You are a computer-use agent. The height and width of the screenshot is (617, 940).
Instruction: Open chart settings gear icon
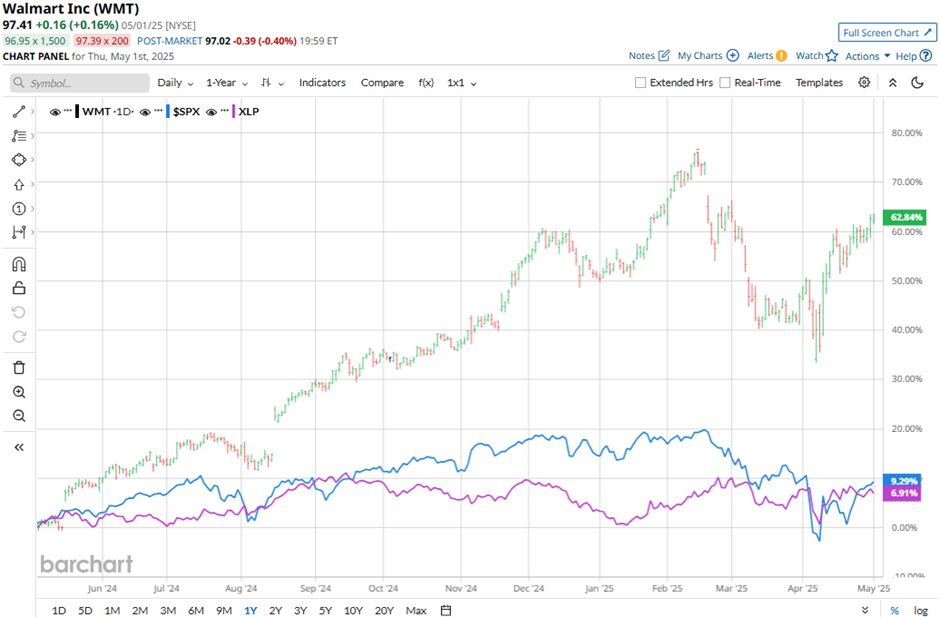pos(864,83)
